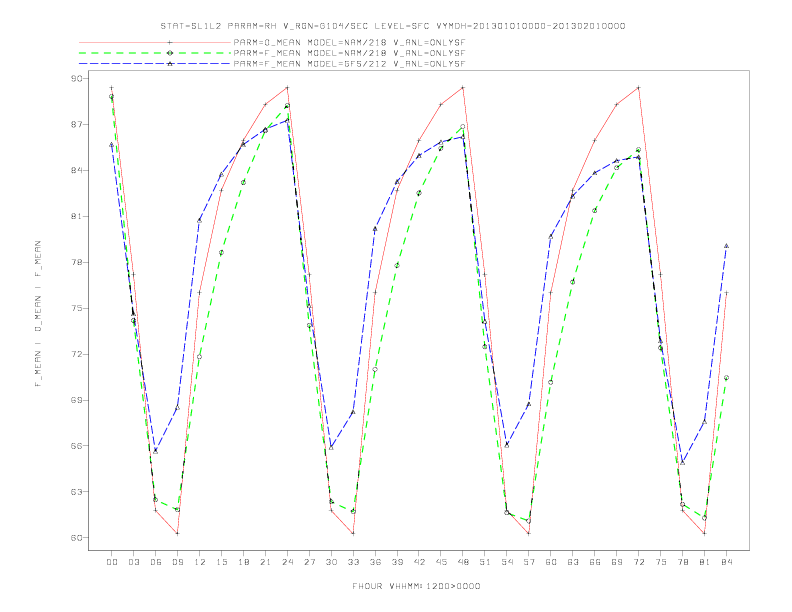This screenshot has height=612, width=792.
Task: Click the 09 forecast hour tick label
Action: [177, 562]
